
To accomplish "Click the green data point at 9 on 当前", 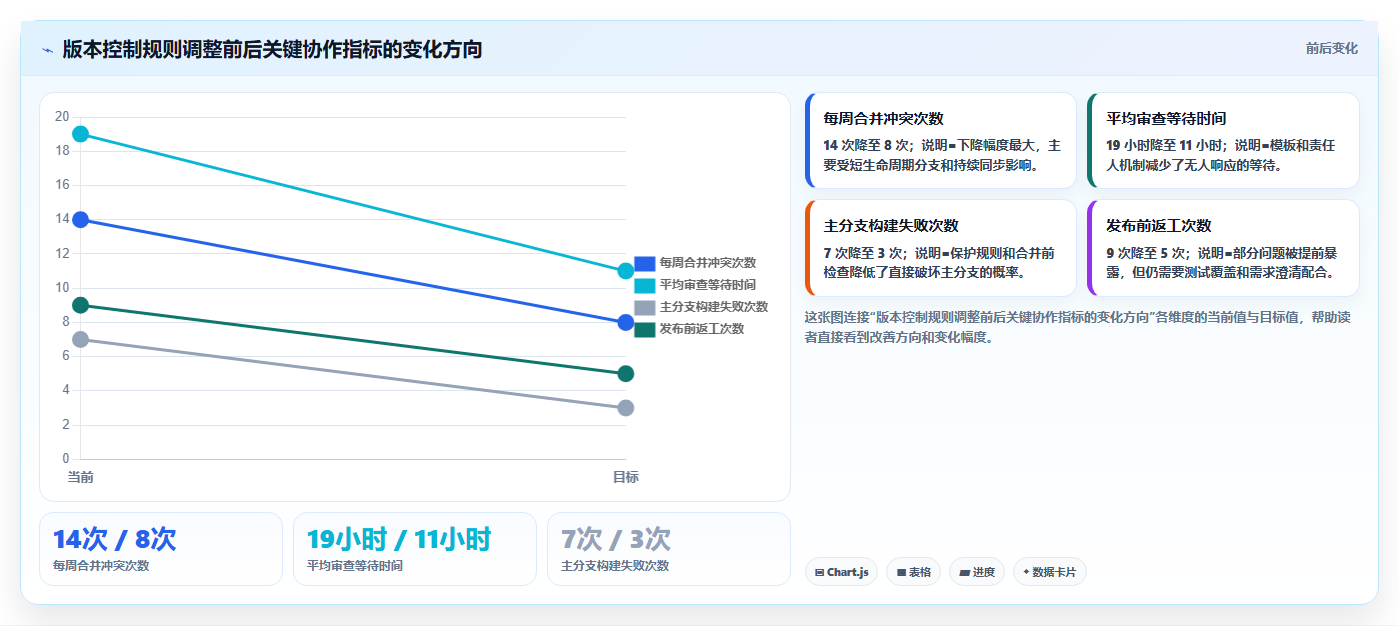I will [81, 305].
